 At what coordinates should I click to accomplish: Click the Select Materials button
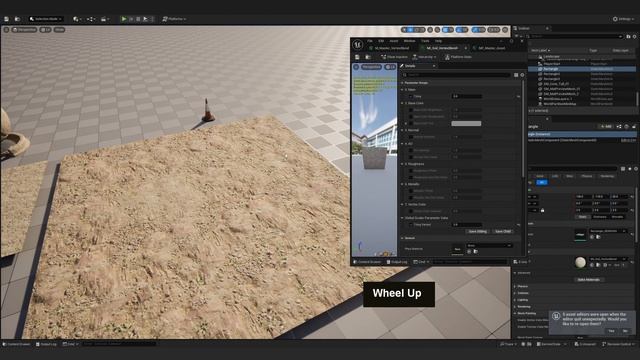coord(589,280)
